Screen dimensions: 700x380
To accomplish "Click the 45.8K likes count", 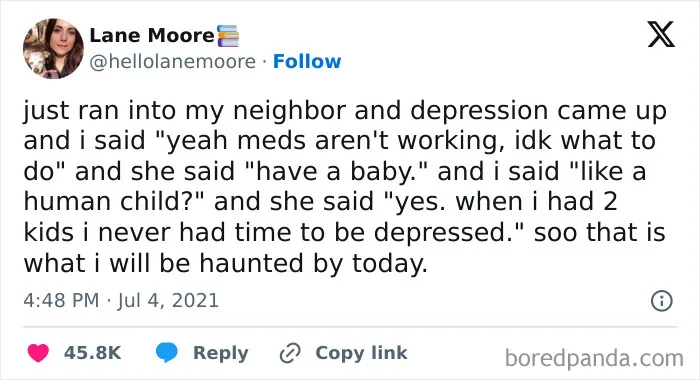I will 92,353.
